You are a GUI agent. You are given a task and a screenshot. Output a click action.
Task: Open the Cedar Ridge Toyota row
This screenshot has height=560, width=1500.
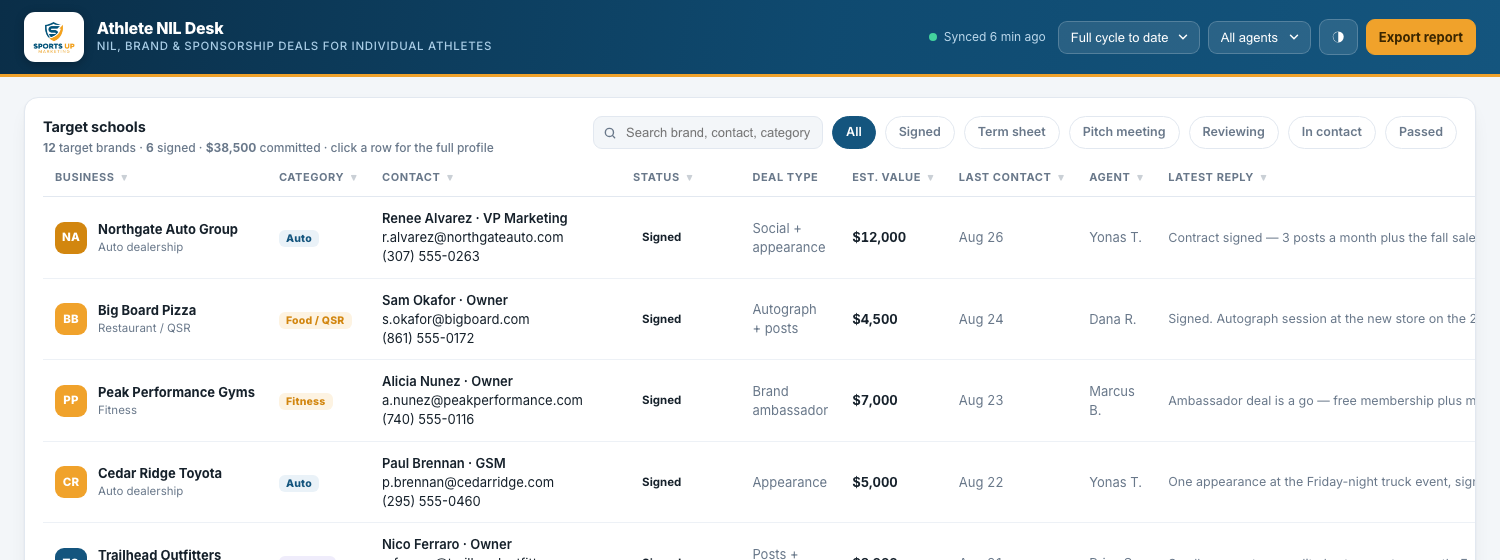759,482
